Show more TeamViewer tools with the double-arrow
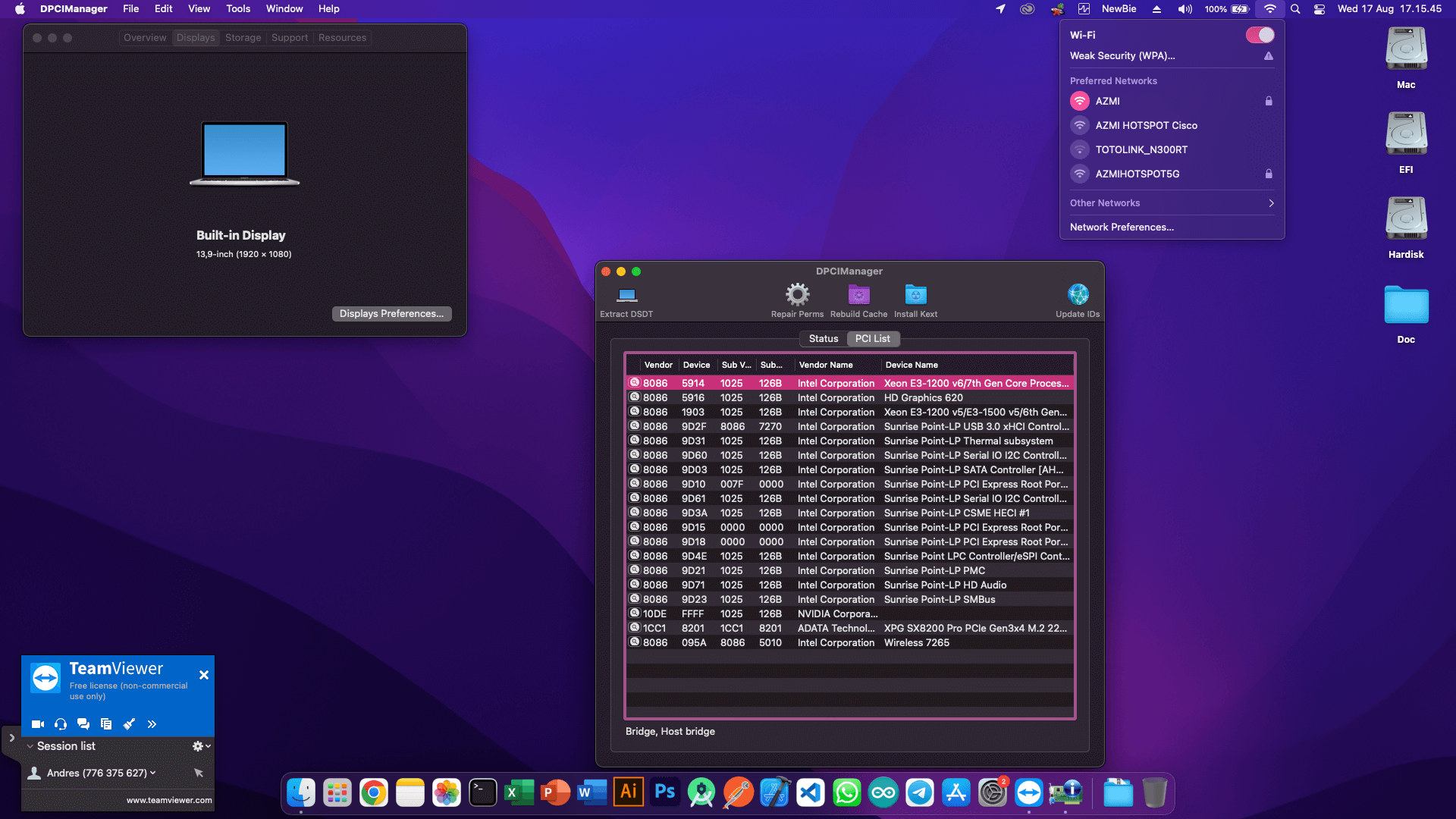This screenshot has height=819, width=1456. (x=152, y=724)
